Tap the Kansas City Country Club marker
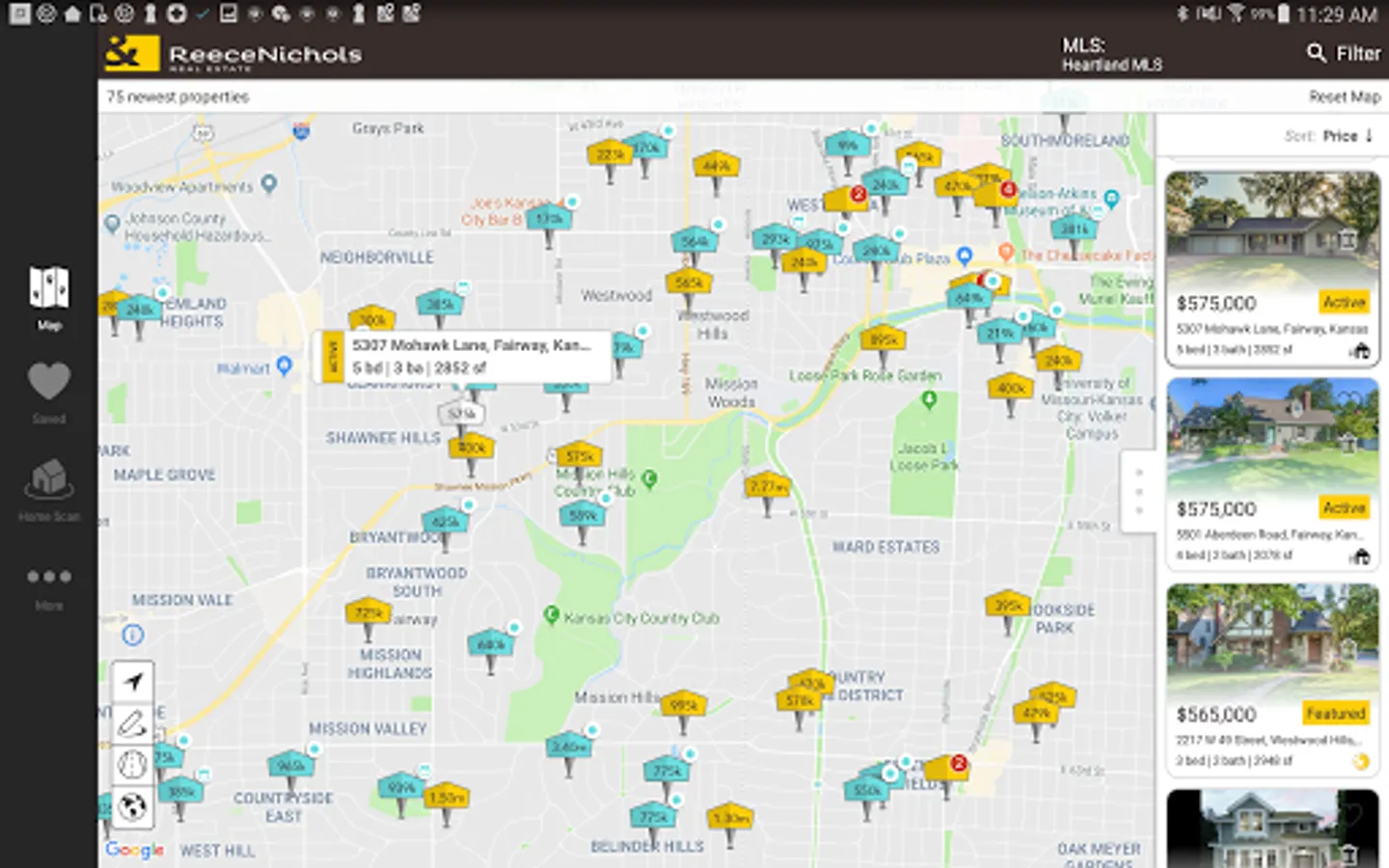The width and height of the screenshot is (1389, 868). click(552, 614)
